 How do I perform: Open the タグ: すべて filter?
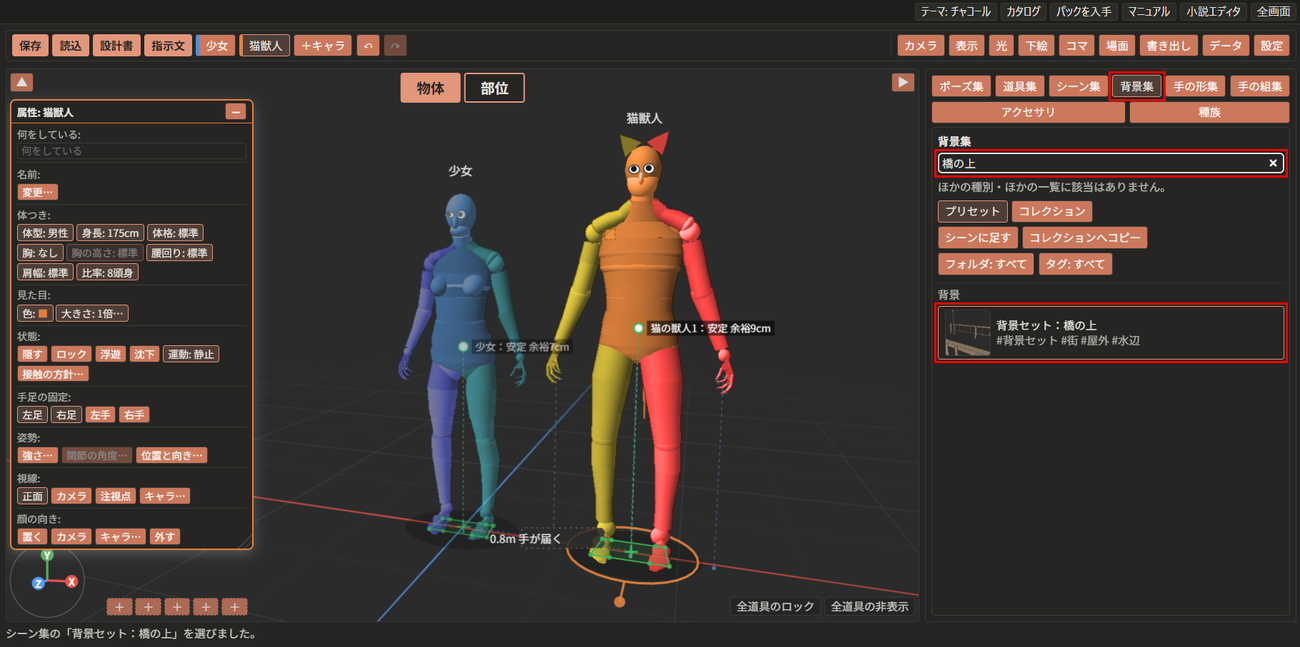click(1075, 264)
